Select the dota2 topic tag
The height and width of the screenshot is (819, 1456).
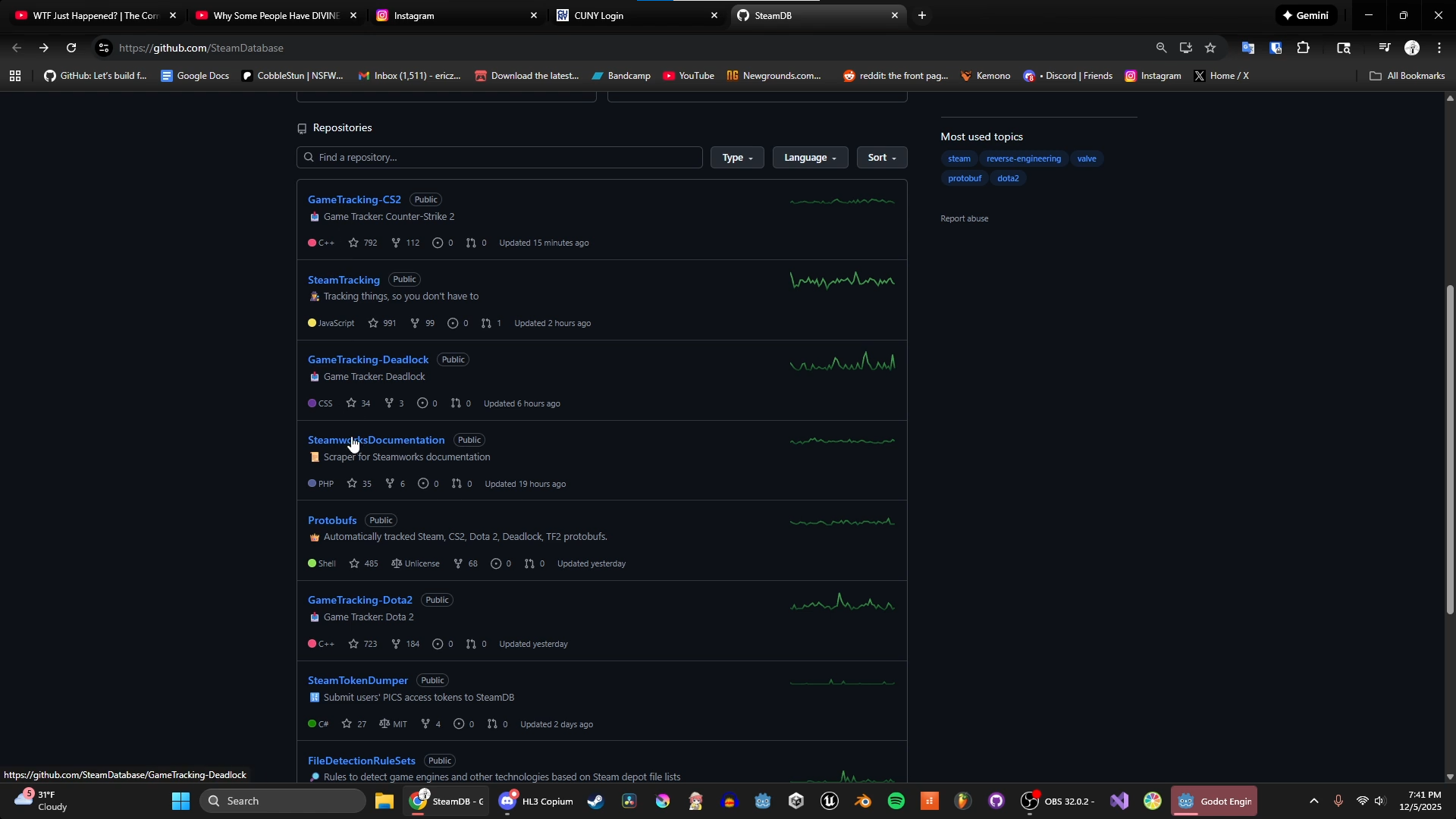click(x=1008, y=178)
